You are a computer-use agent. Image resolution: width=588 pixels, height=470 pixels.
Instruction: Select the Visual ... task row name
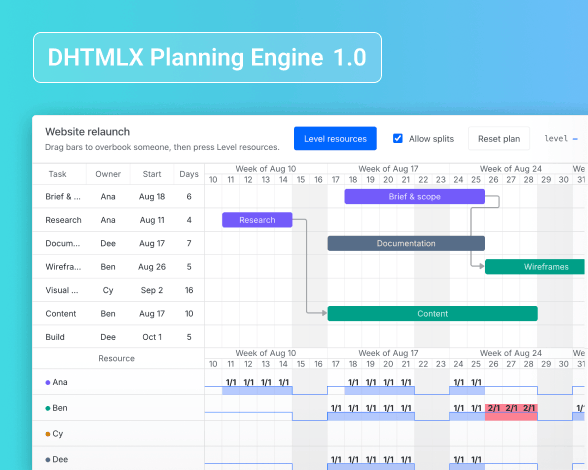click(x=62, y=290)
